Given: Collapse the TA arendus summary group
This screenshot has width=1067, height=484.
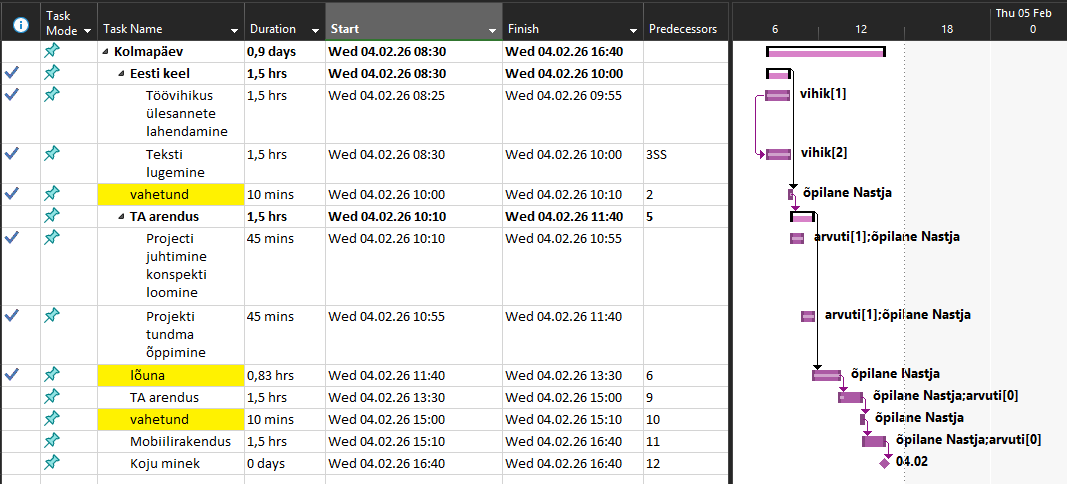Looking at the screenshot, I should [x=121, y=216].
